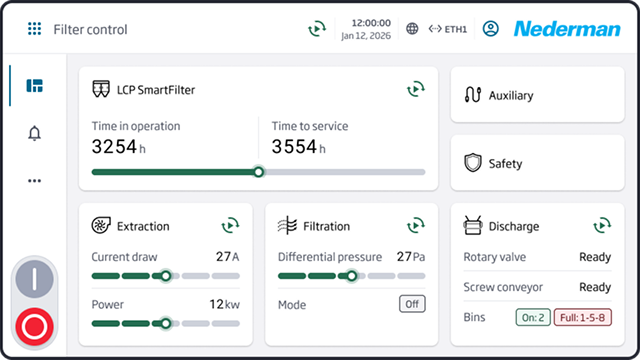Click the Filtration card title
640x360 pixels.
pyautogui.click(x=326, y=226)
